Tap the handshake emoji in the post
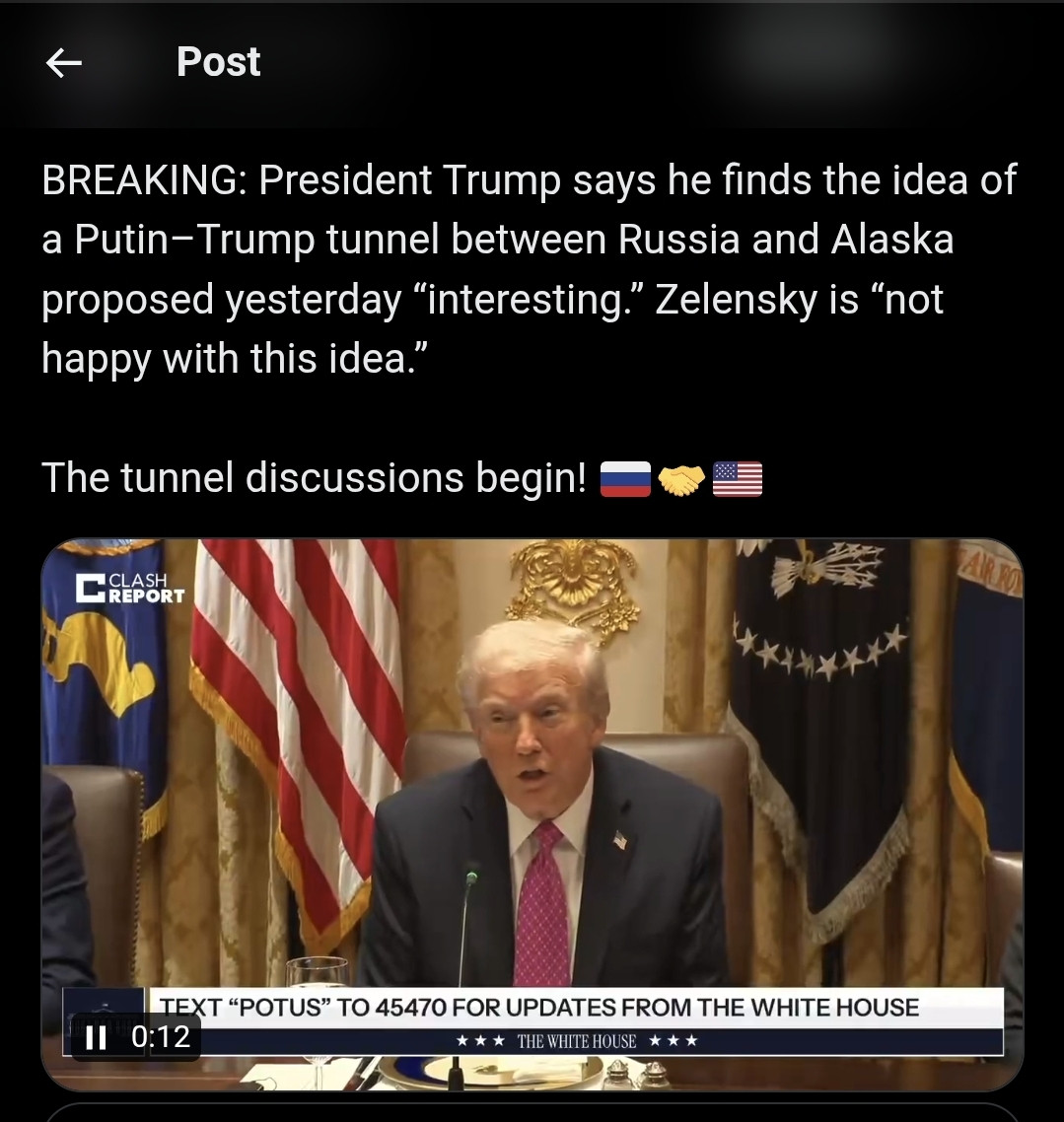Viewport: 1064px width, 1122px height. point(681,479)
